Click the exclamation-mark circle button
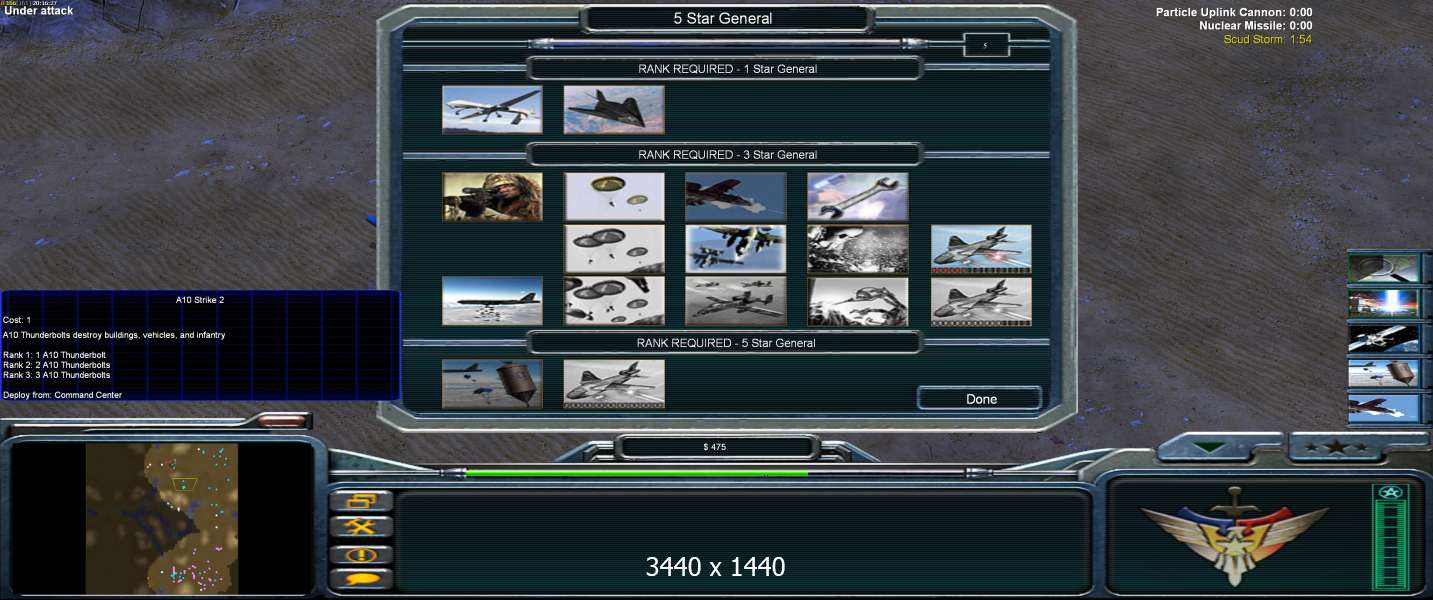Screen dimensions: 1433x600 (x=360, y=554)
